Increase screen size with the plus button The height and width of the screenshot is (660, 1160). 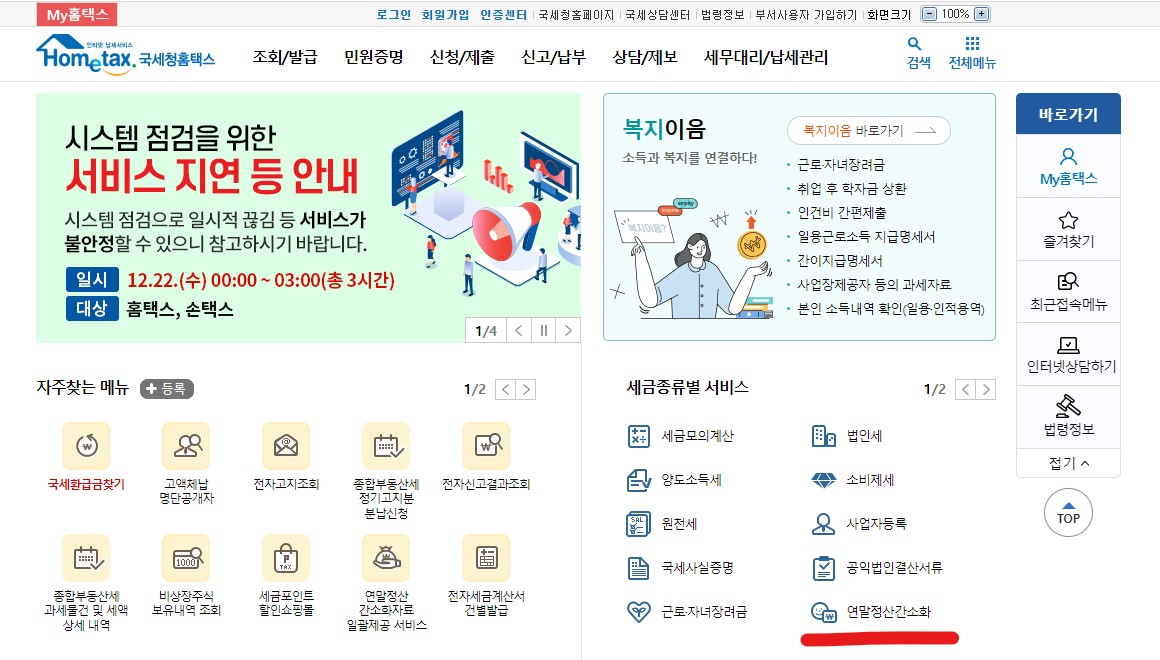pyautogui.click(x=981, y=14)
